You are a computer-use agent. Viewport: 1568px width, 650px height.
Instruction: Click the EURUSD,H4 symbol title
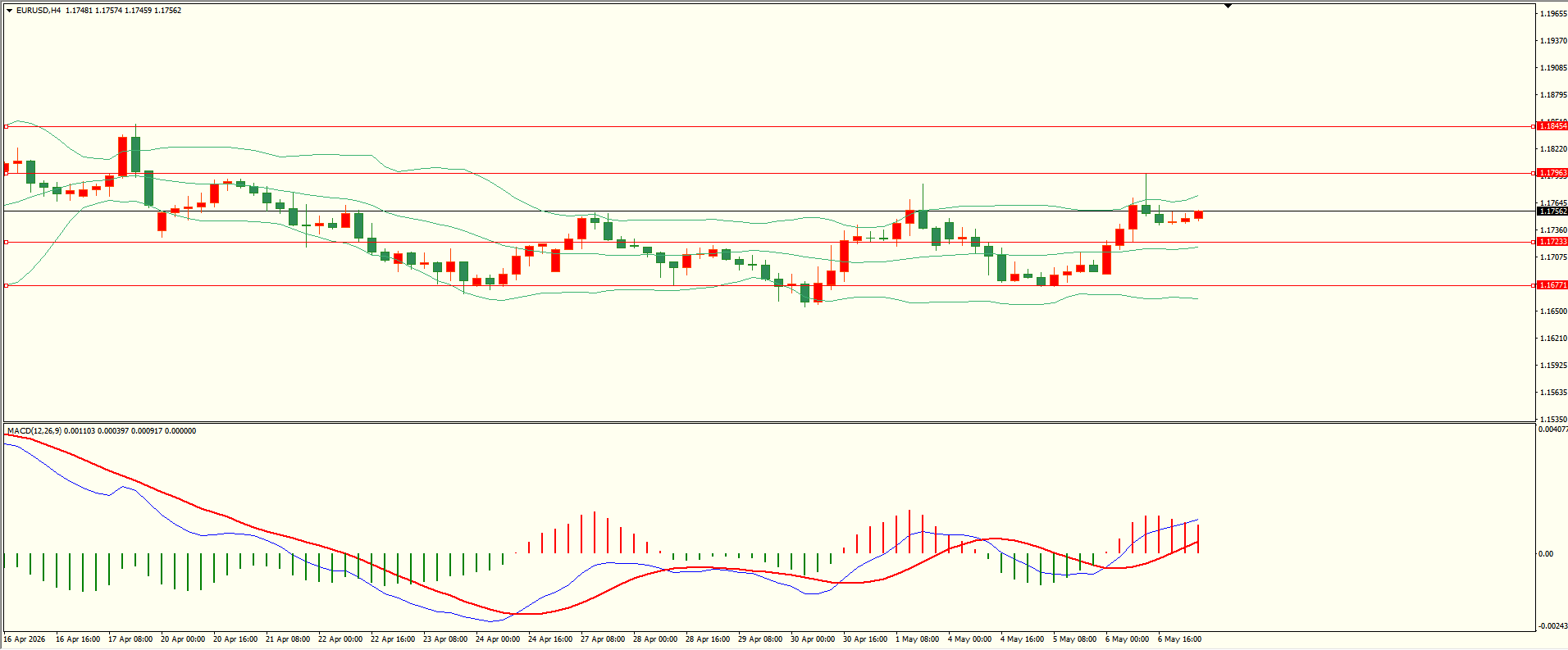(39, 11)
